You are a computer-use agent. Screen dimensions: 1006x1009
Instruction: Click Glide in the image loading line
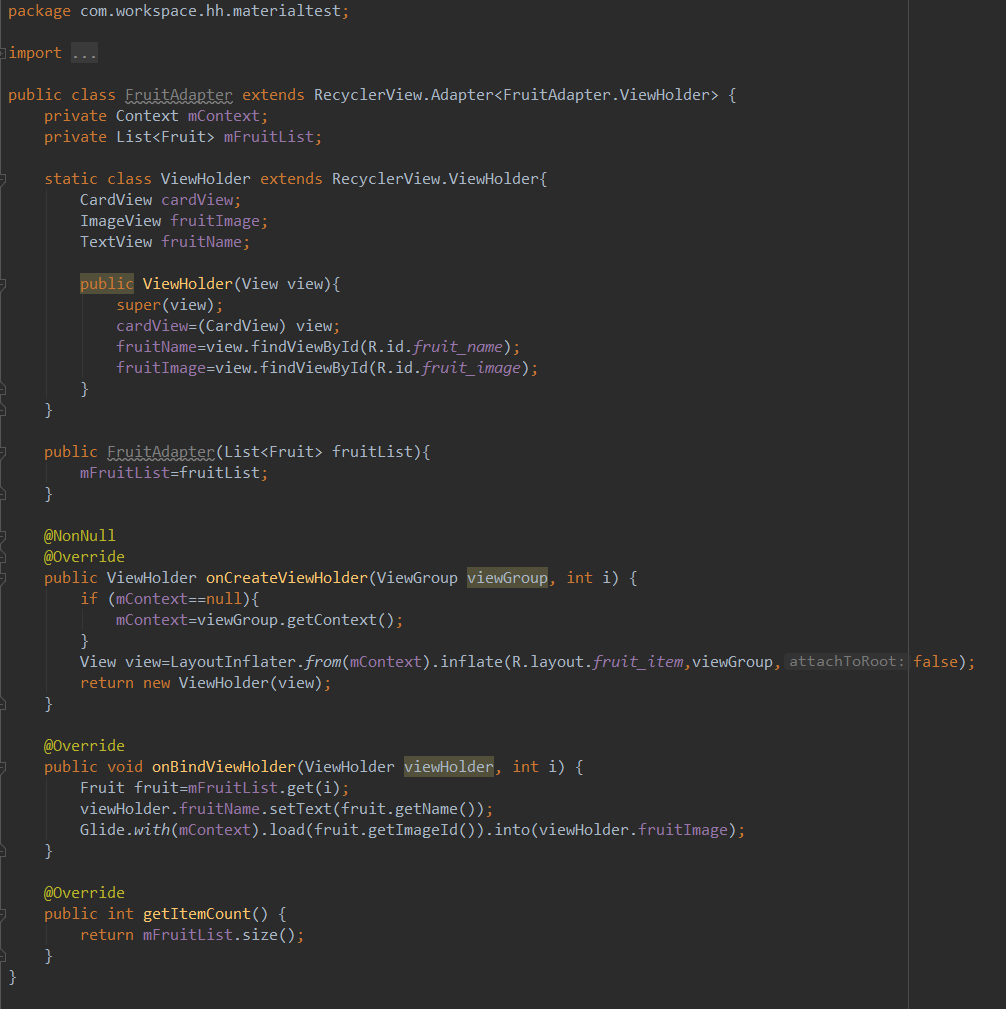click(102, 830)
